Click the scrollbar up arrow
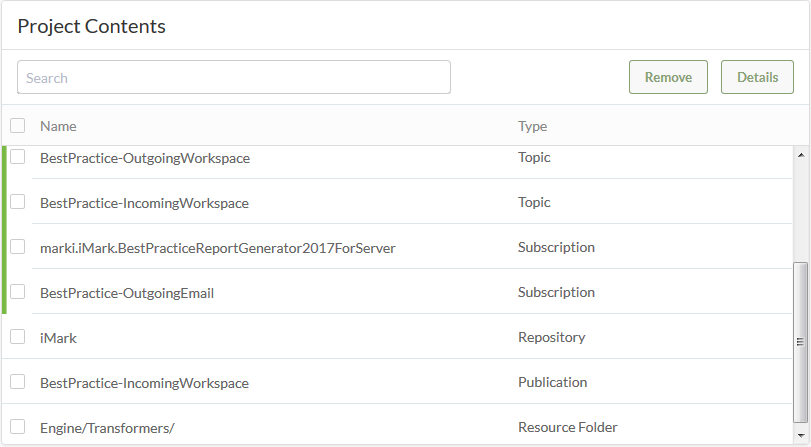The height and width of the screenshot is (447, 811). 801,155
